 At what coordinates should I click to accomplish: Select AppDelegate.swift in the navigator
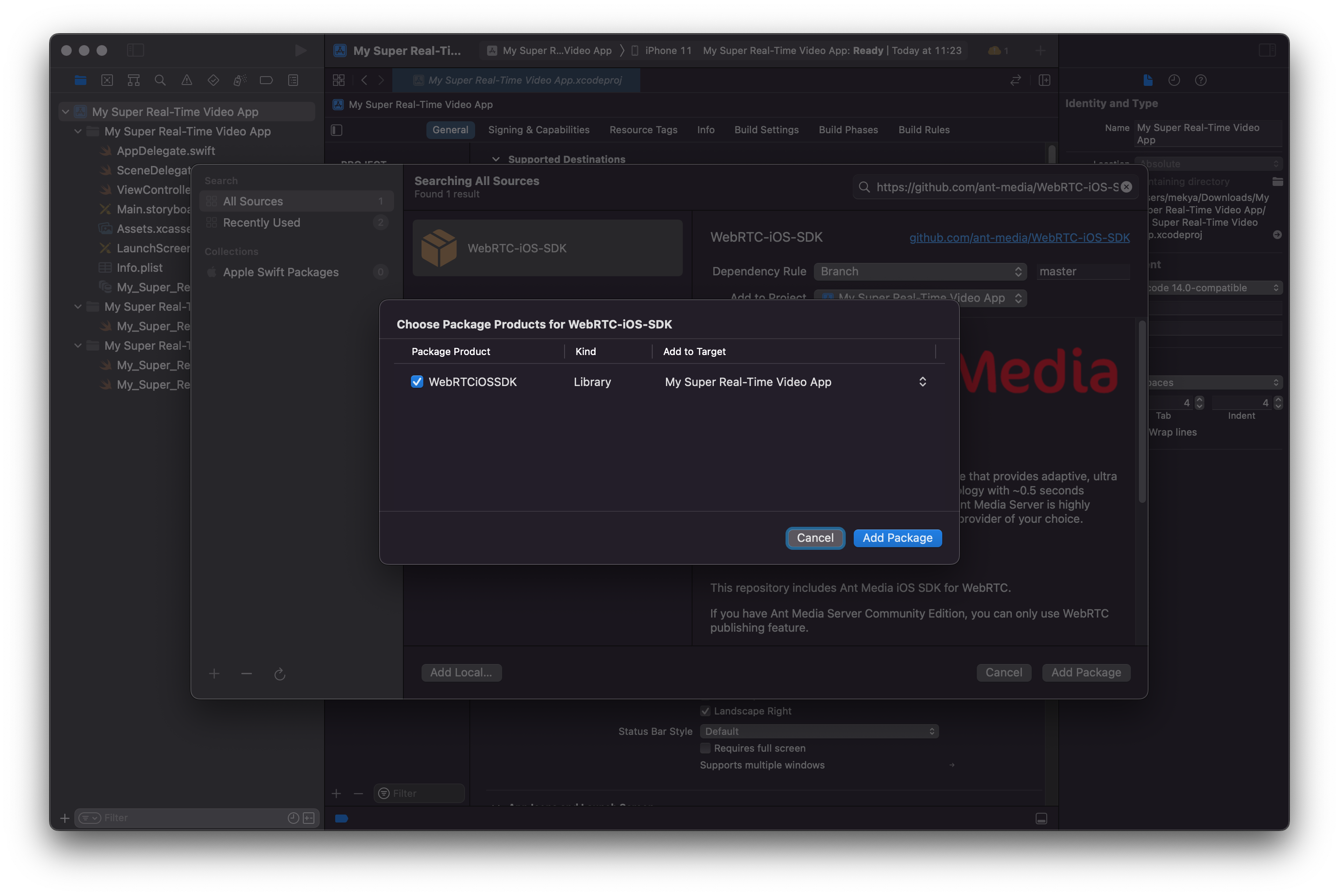(165, 151)
